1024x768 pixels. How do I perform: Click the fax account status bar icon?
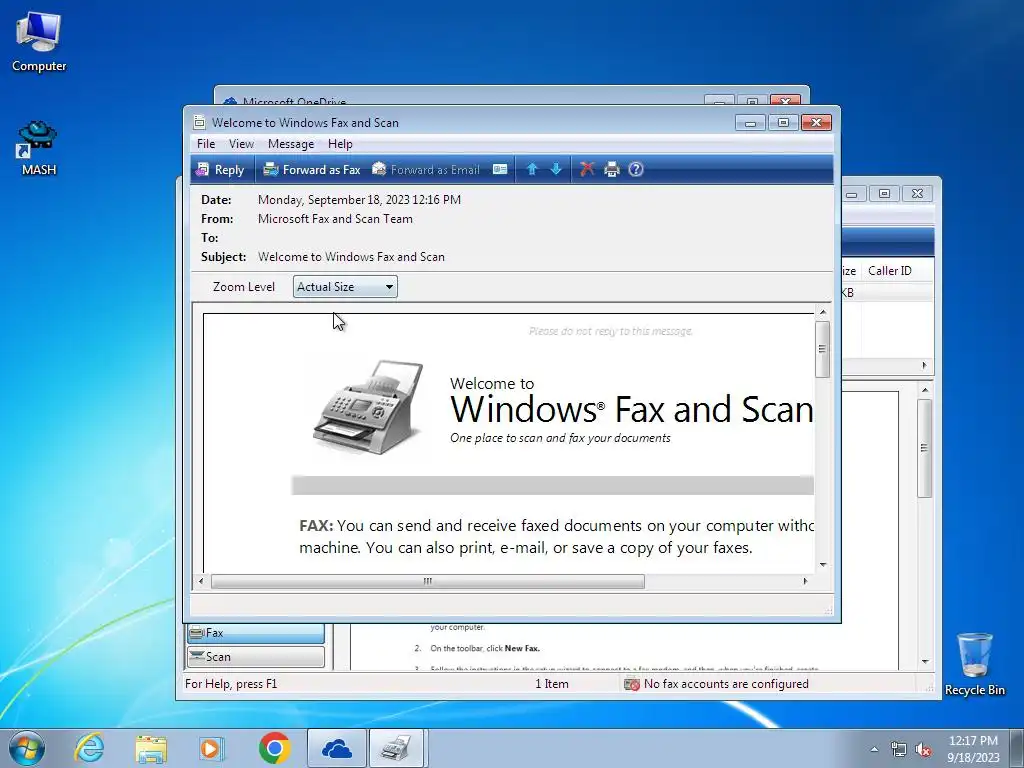click(632, 684)
